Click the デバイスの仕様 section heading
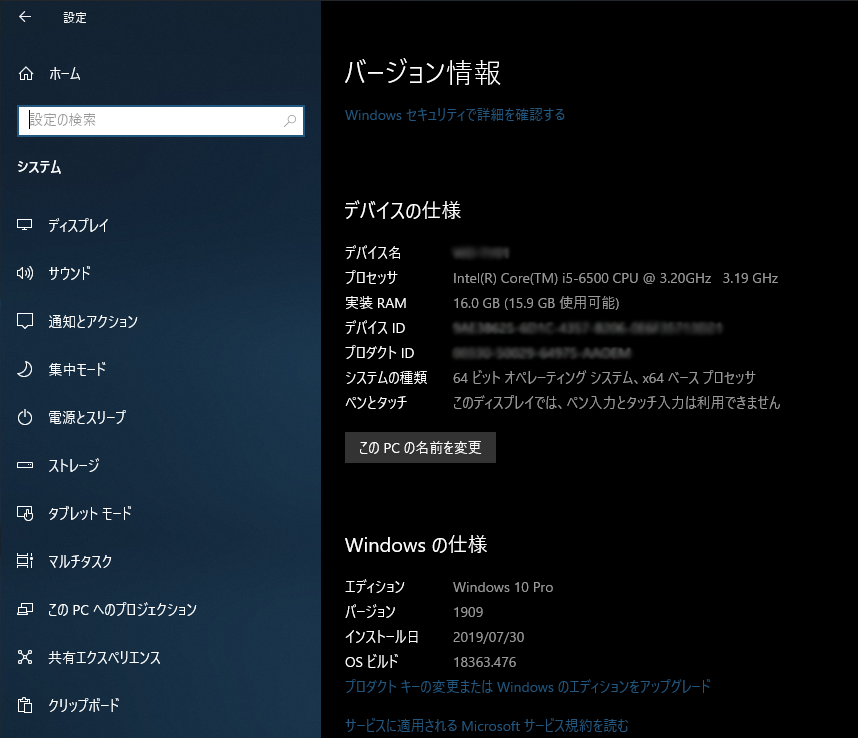858x738 pixels. pos(403,210)
